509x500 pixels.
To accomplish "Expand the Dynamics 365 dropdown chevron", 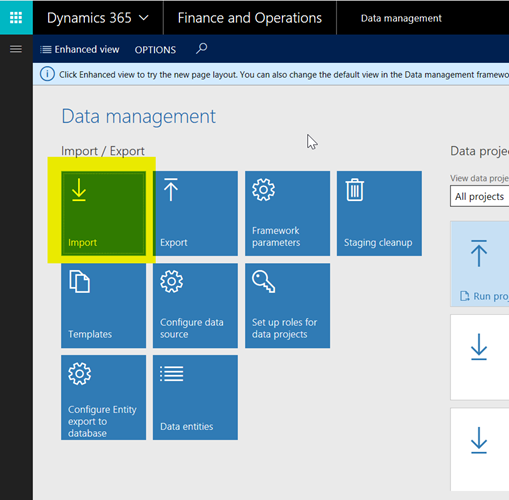I will click(x=144, y=18).
